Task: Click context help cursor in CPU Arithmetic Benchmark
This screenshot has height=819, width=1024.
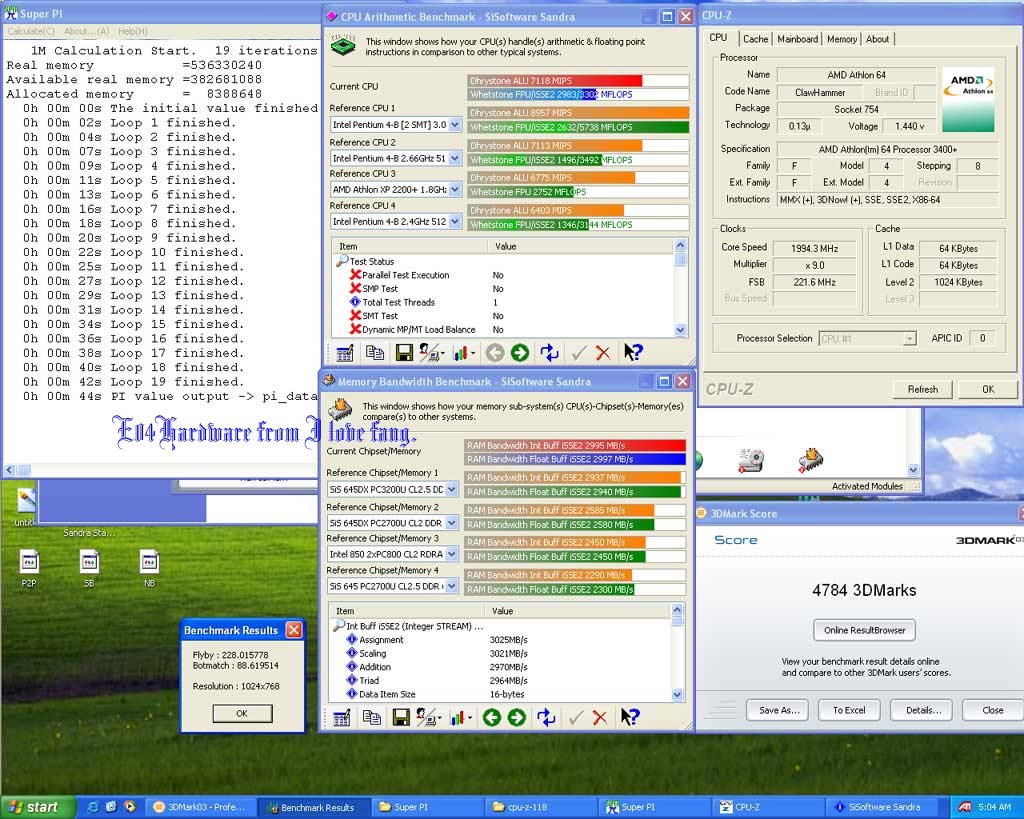Action: coord(633,353)
